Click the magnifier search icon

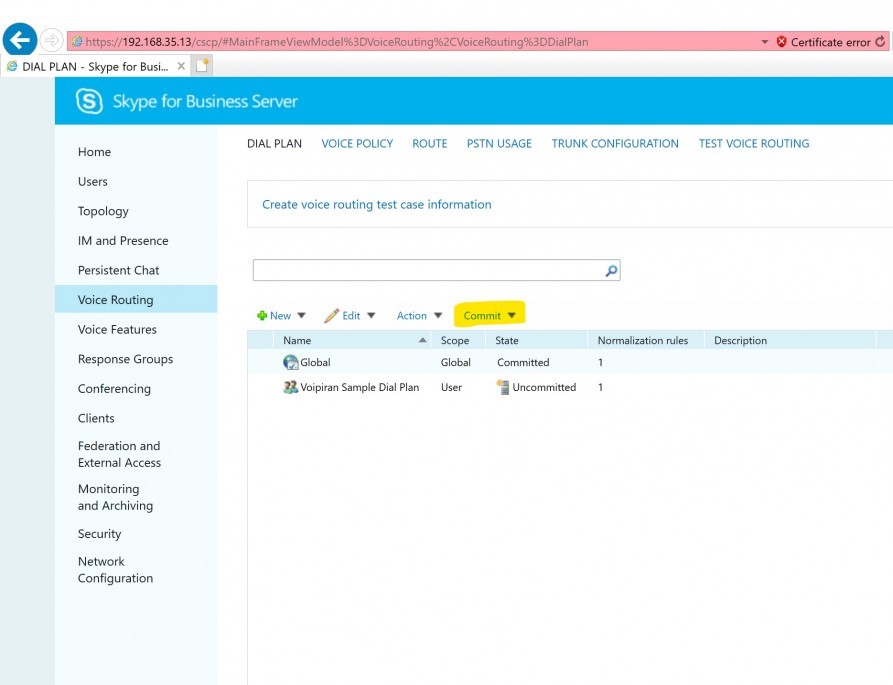(x=611, y=270)
